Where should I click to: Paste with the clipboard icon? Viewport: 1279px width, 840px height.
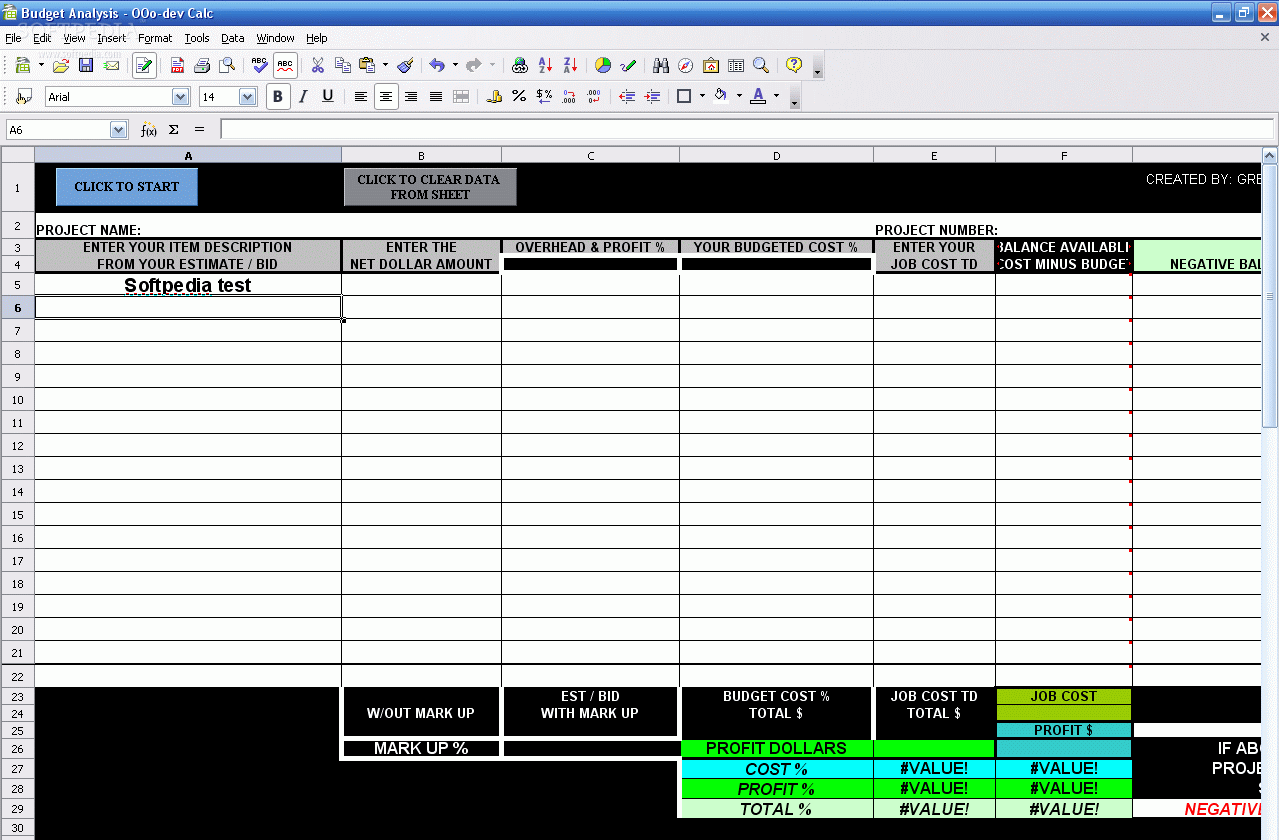pos(367,65)
